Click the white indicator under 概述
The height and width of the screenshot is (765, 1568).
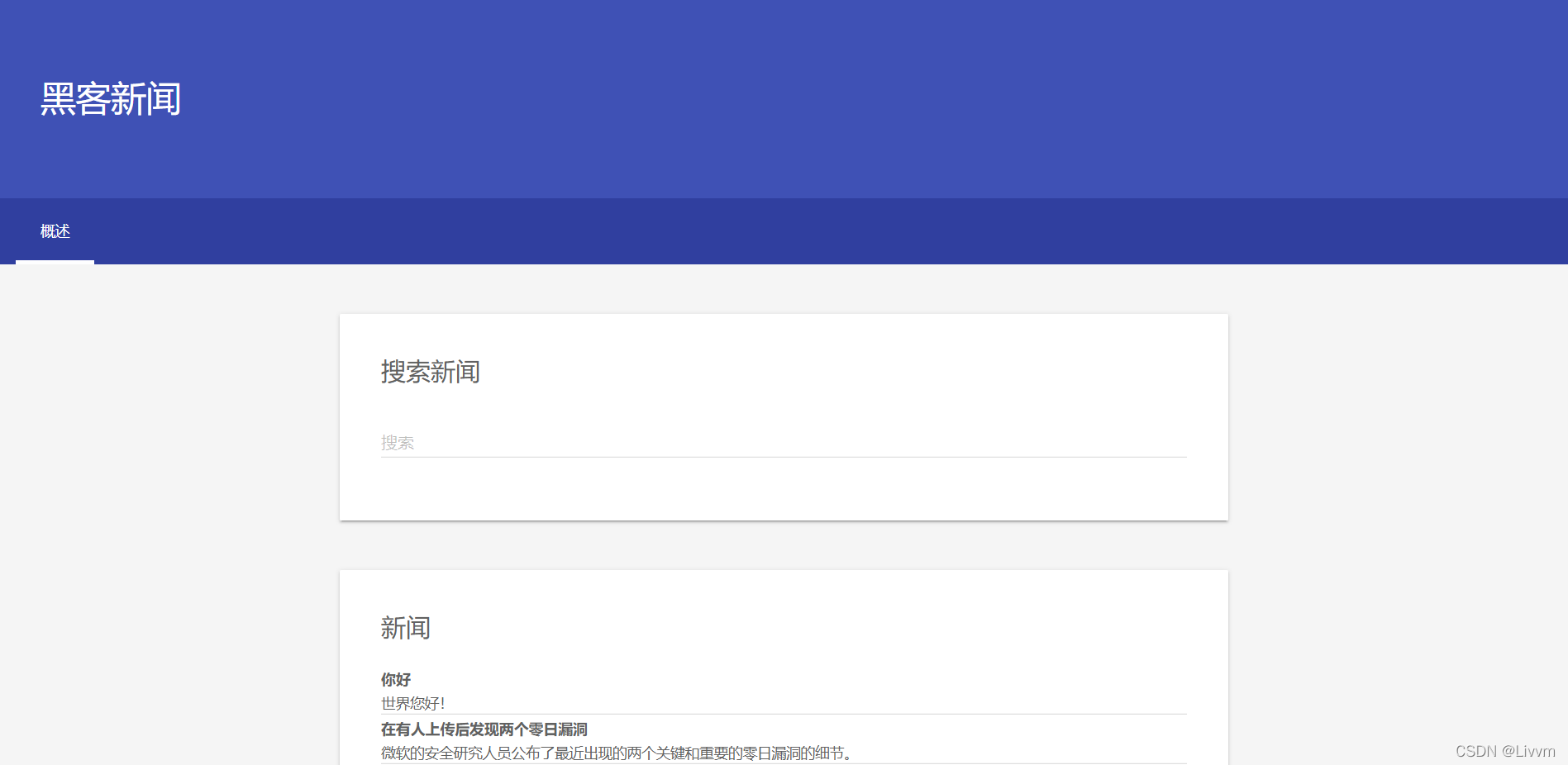click(55, 262)
